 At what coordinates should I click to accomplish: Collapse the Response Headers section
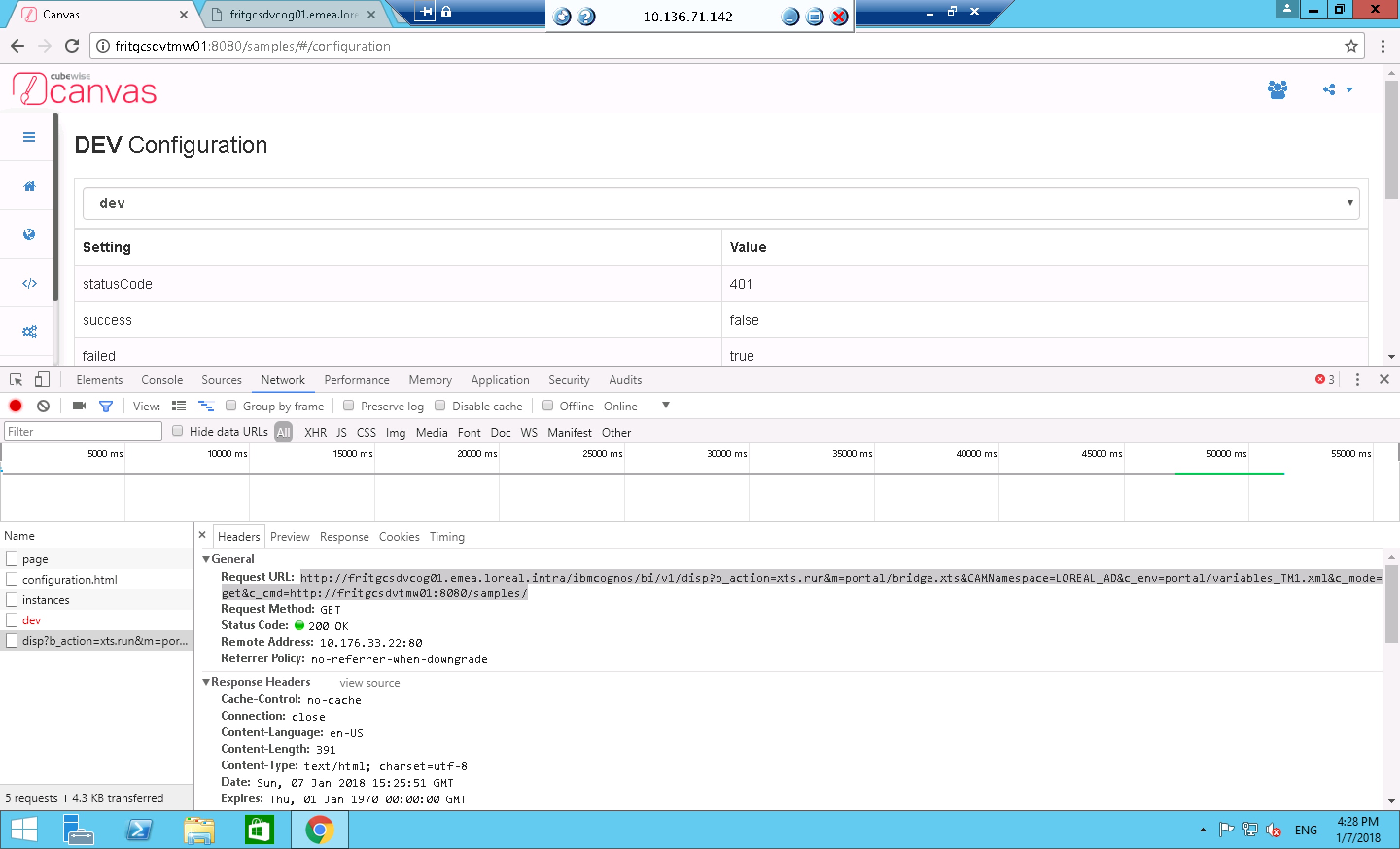coord(206,682)
